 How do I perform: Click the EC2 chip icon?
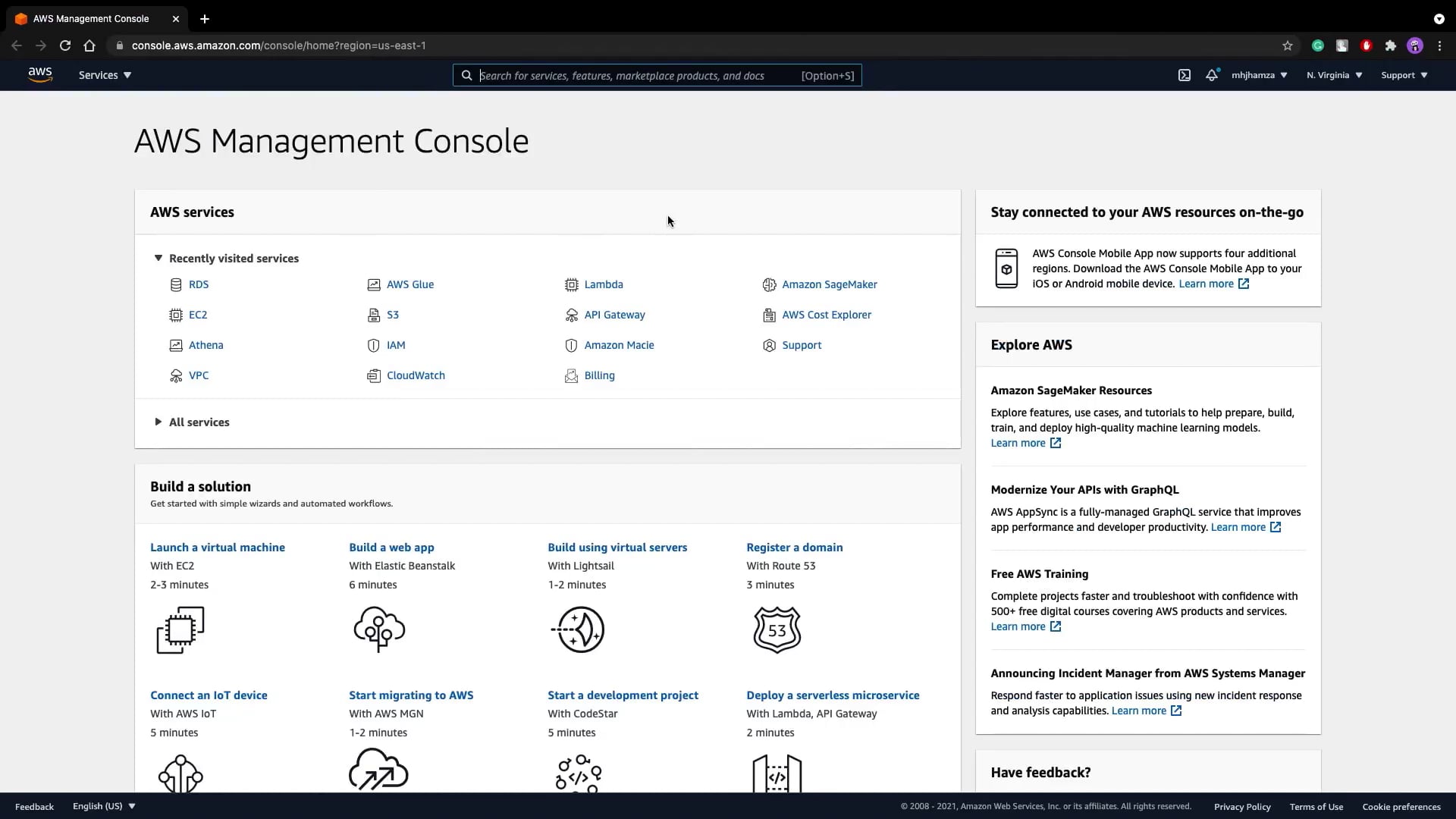[x=176, y=315]
